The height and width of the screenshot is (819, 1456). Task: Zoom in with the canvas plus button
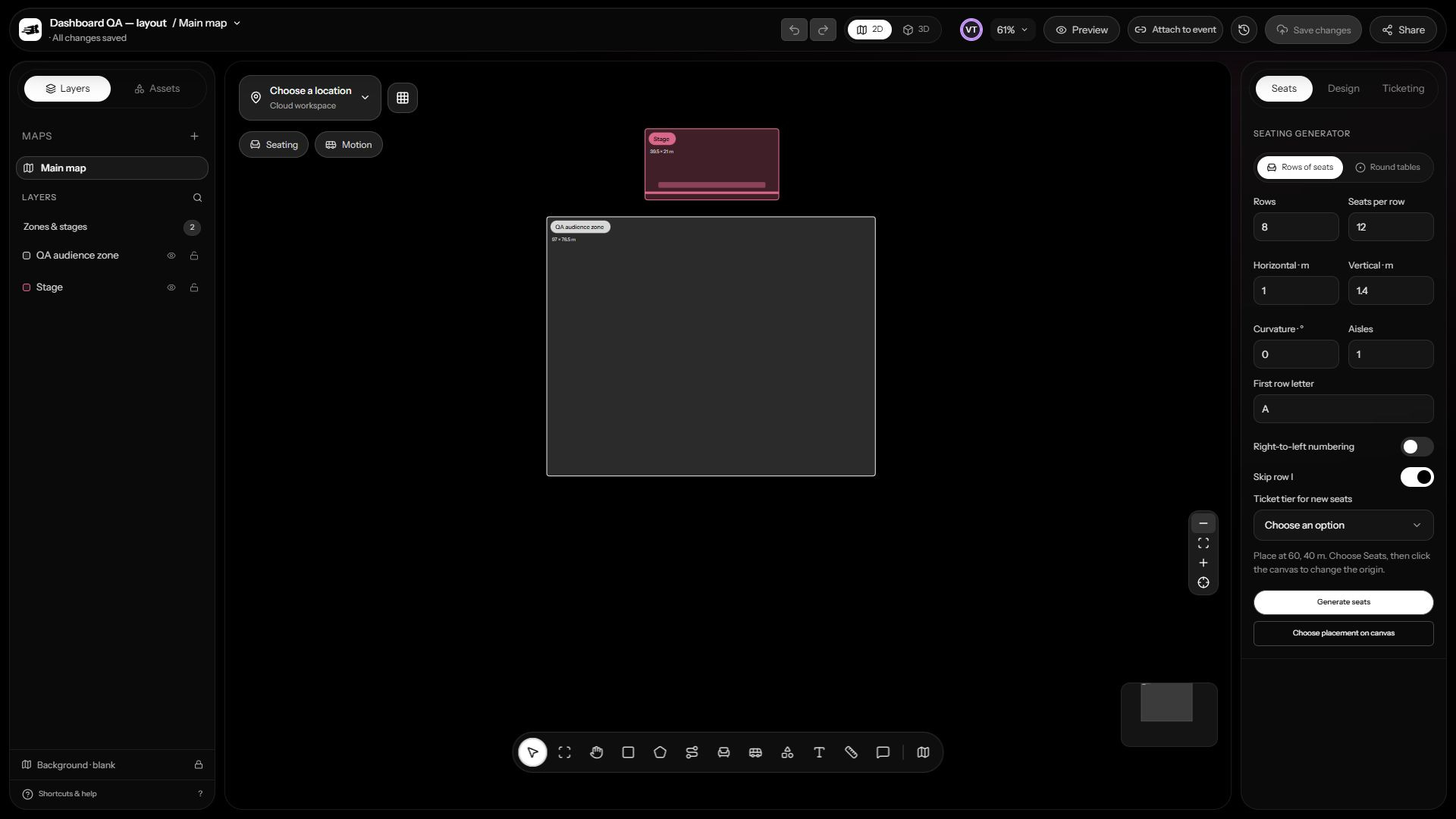pyautogui.click(x=1203, y=563)
